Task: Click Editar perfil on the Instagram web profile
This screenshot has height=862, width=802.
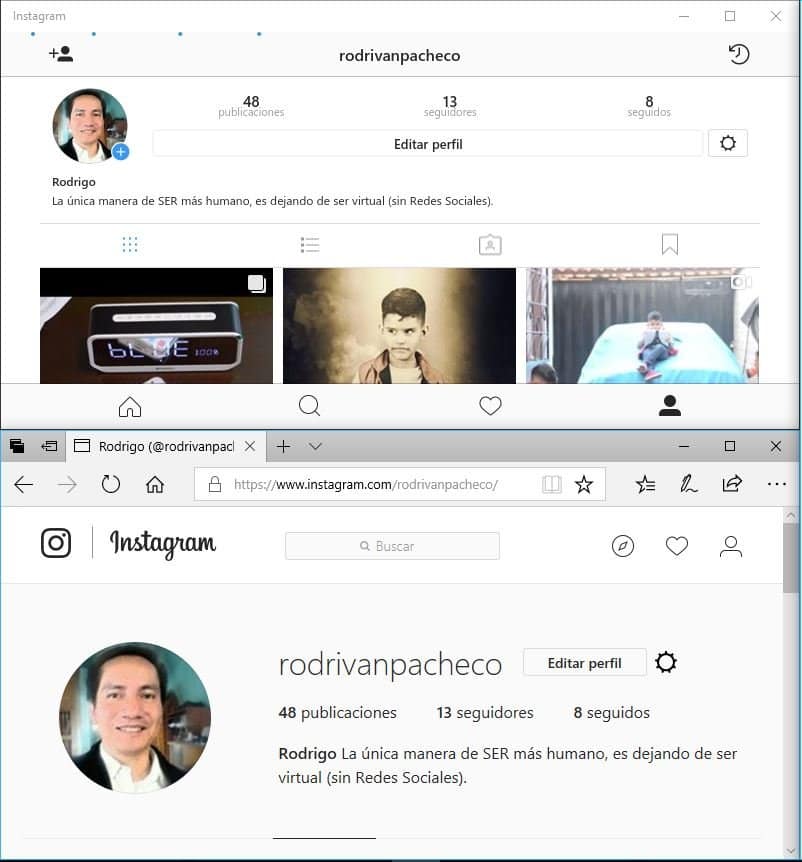Action: coord(584,662)
